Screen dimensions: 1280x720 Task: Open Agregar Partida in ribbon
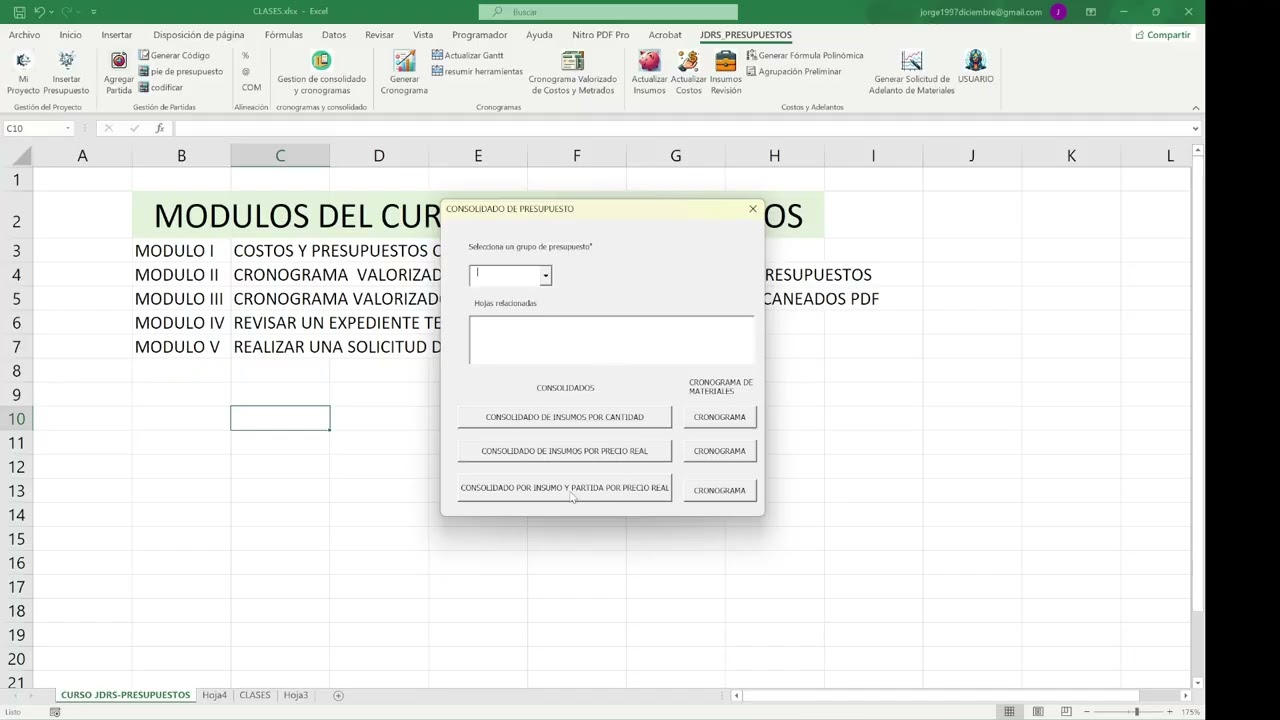(x=119, y=73)
